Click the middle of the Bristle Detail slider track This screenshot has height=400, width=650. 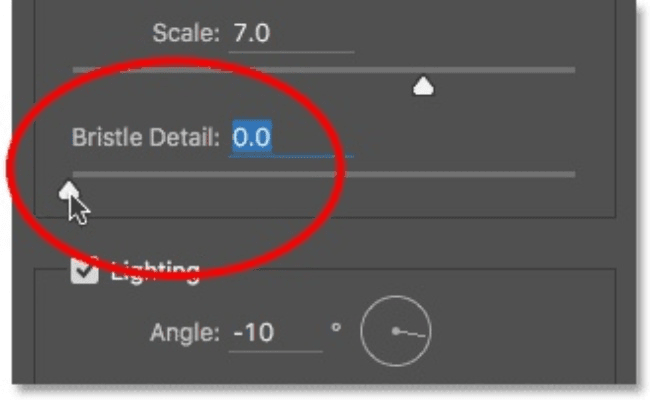point(323,174)
